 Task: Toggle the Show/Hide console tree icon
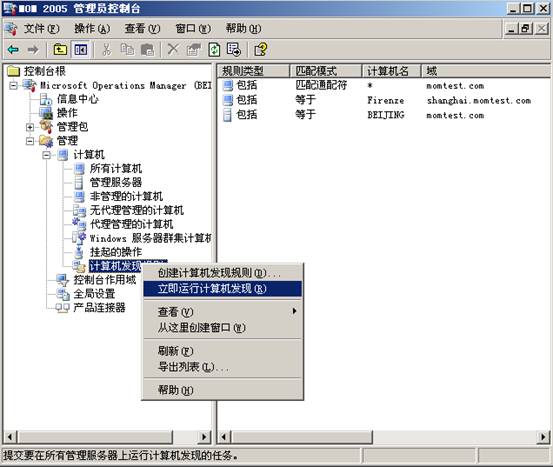(x=81, y=50)
